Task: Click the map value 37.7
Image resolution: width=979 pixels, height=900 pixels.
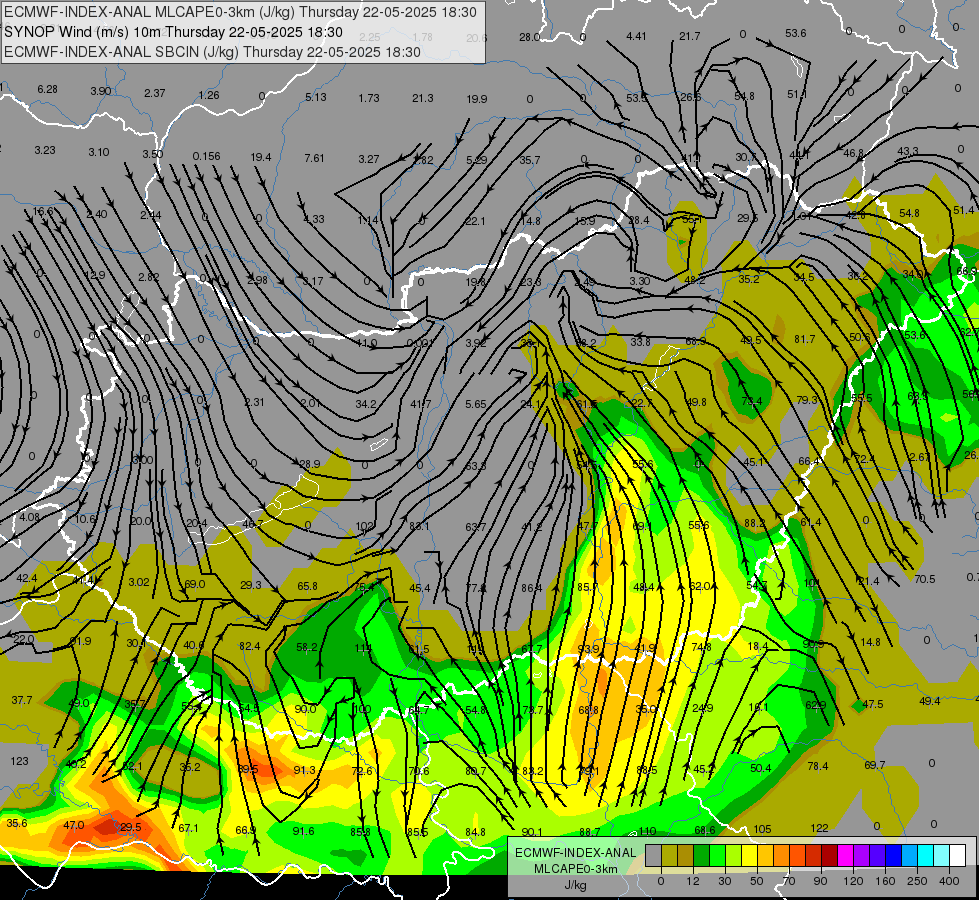Action: click(x=22, y=700)
